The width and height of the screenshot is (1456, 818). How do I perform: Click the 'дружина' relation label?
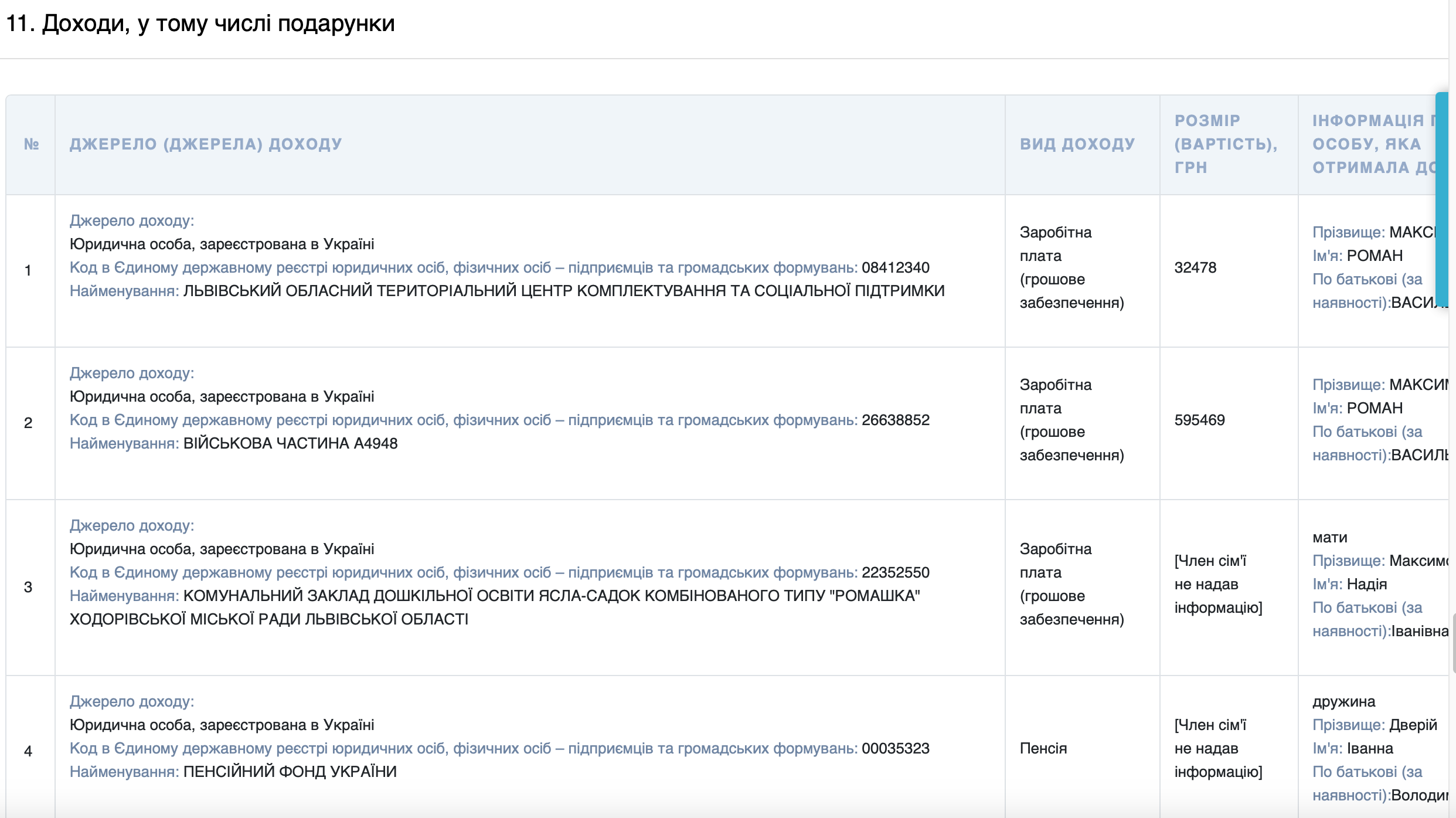tap(1343, 702)
